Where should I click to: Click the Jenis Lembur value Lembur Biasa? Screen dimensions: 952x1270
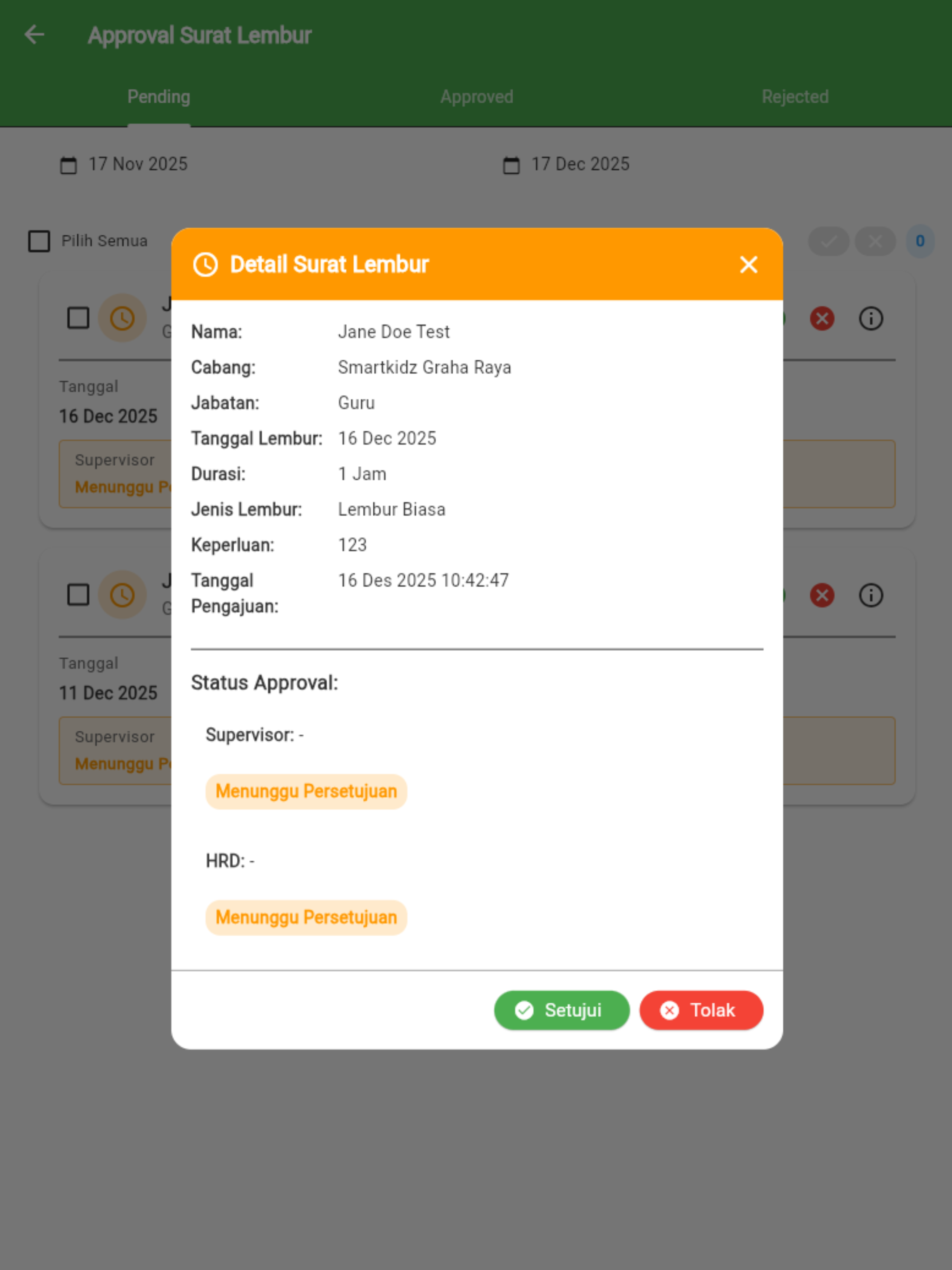(x=391, y=510)
